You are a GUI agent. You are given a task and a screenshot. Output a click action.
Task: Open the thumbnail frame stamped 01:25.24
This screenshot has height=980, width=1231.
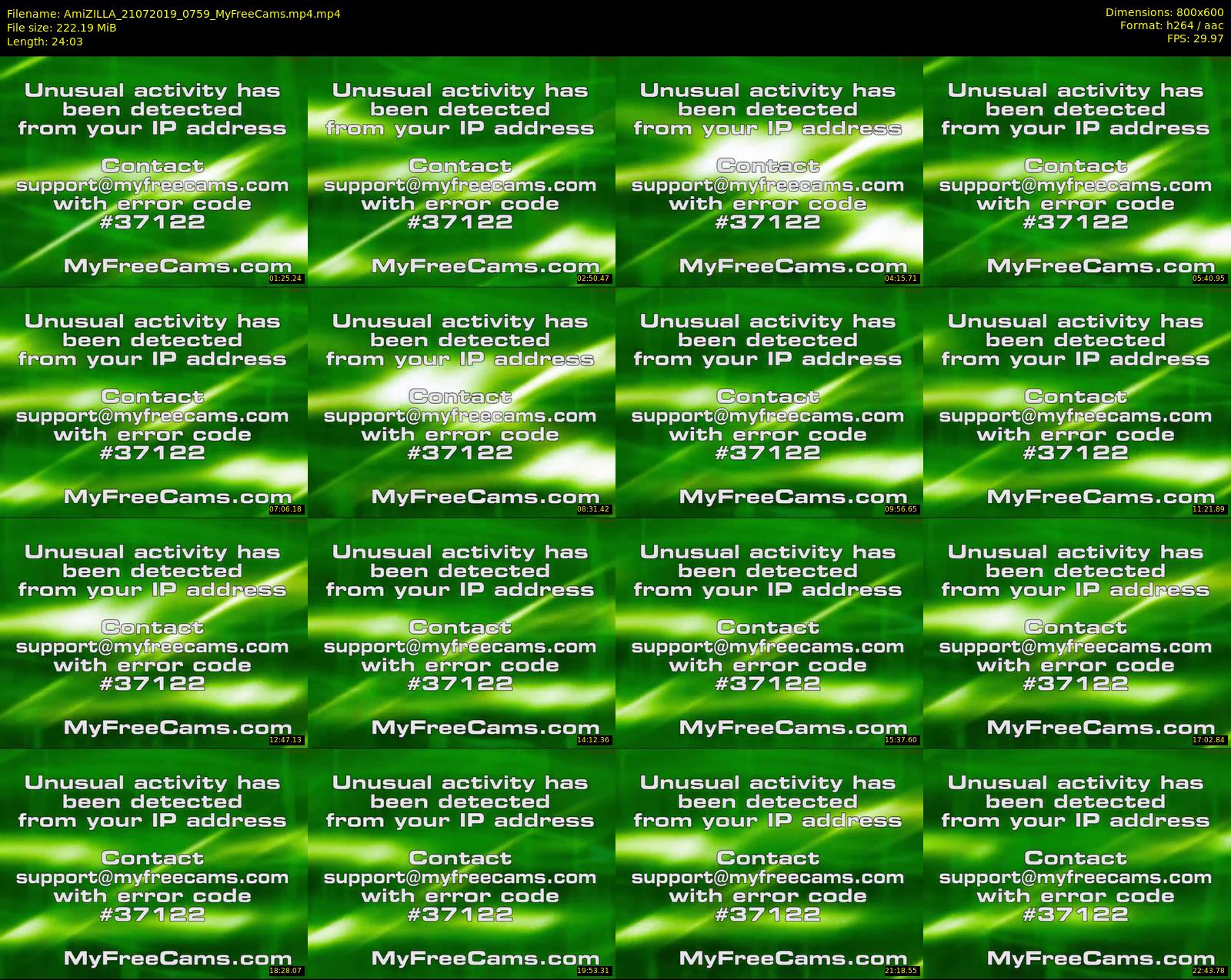click(x=154, y=172)
